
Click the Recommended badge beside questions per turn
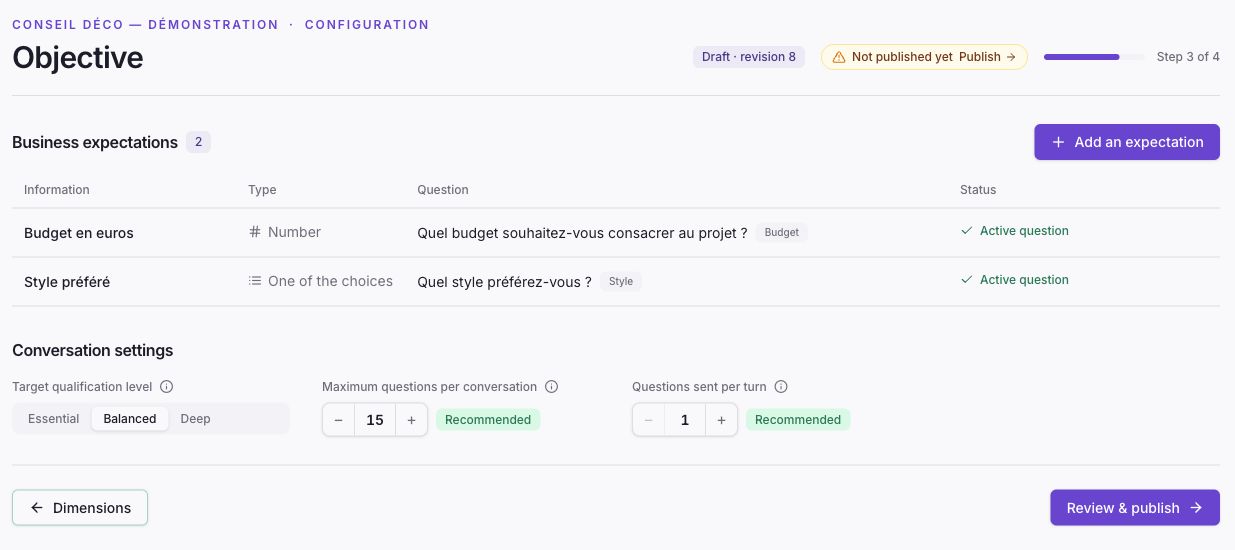798,420
